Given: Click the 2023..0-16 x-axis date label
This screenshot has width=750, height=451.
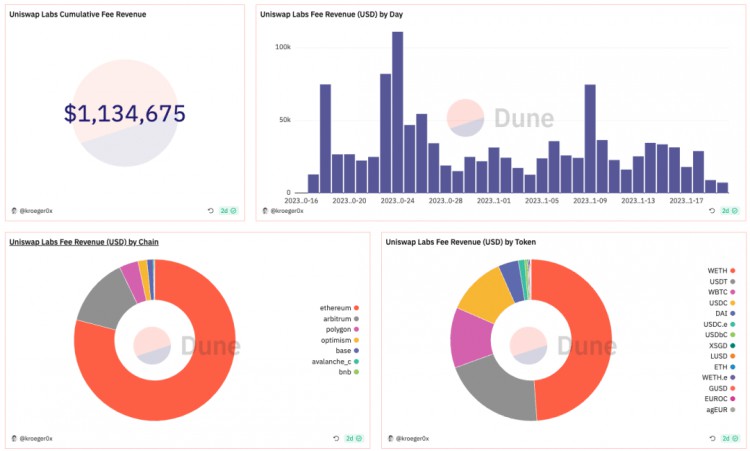Looking at the screenshot, I should (x=301, y=201).
